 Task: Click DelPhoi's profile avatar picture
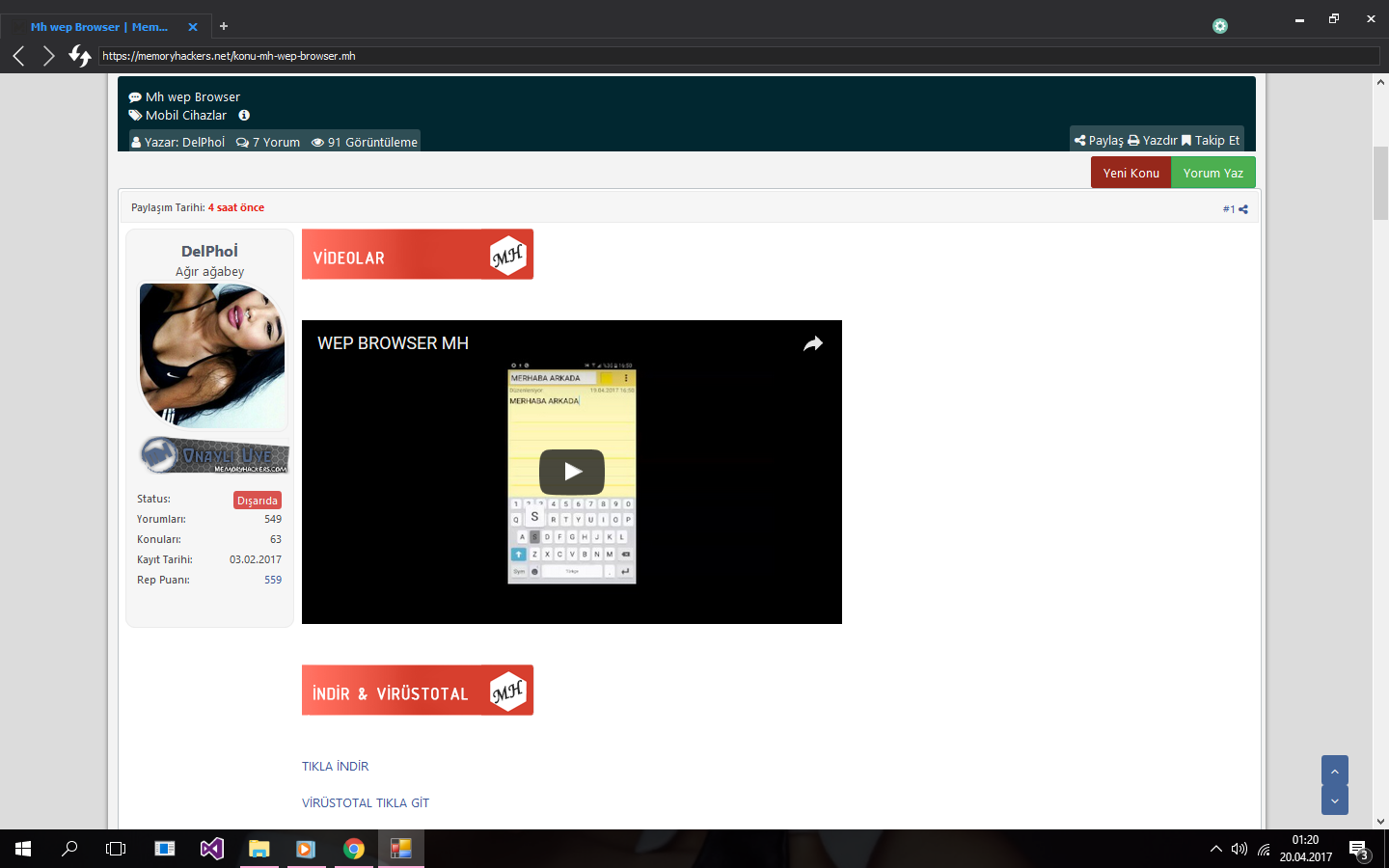212,356
